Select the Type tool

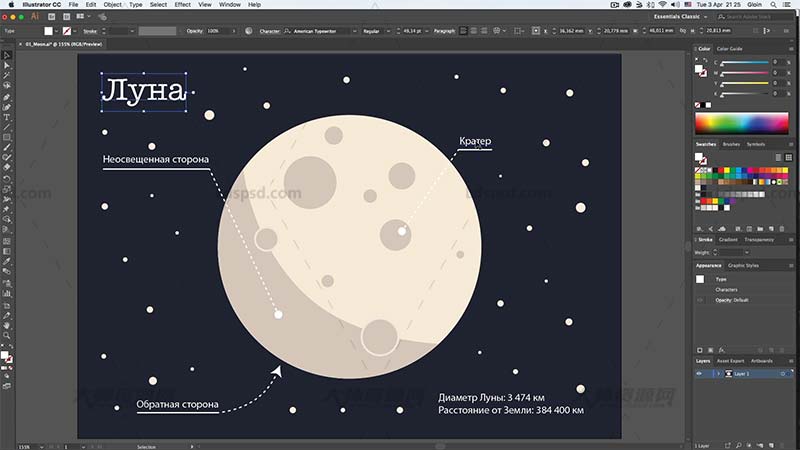point(7,117)
